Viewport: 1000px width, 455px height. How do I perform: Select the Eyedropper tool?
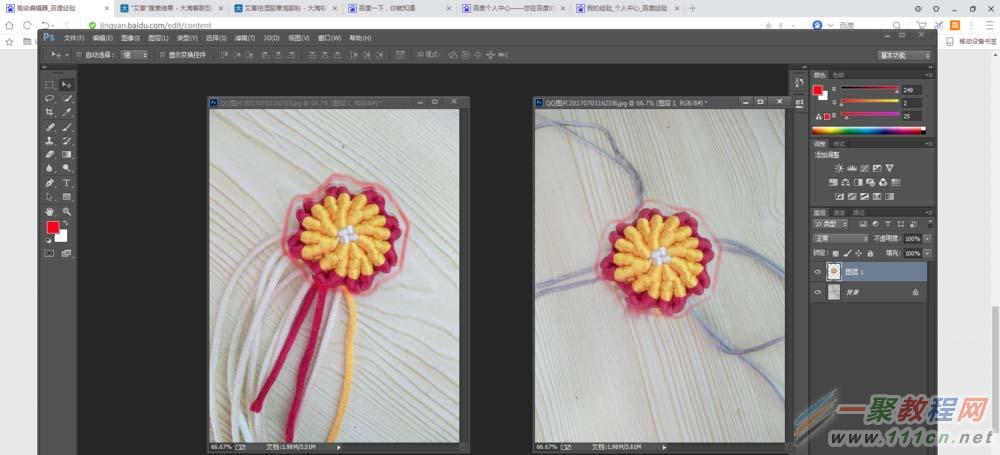66,112
